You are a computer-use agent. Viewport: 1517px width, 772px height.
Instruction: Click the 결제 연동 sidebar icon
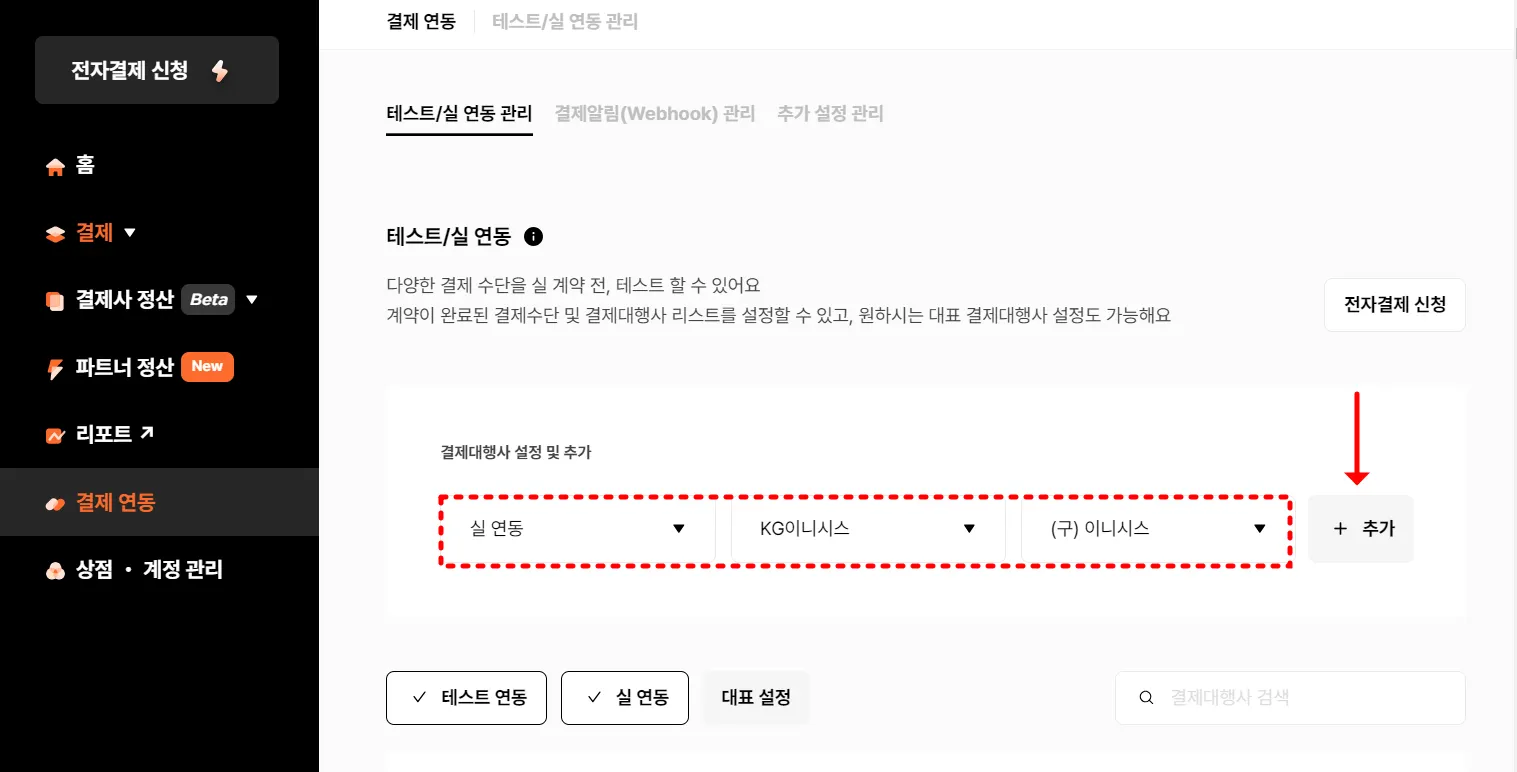tap(55, 503)
